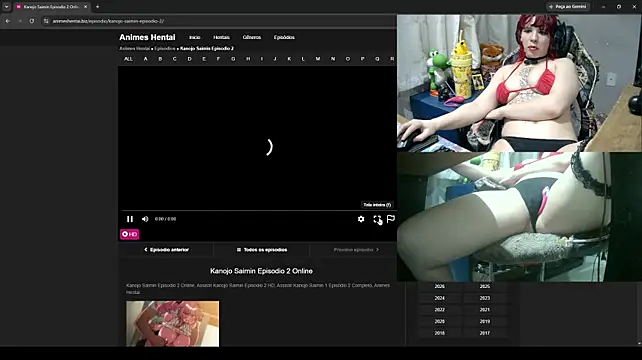Select the Kanojo Saimin Episodio 2 tab
642x360 pixels.
[x=51, y=7]
